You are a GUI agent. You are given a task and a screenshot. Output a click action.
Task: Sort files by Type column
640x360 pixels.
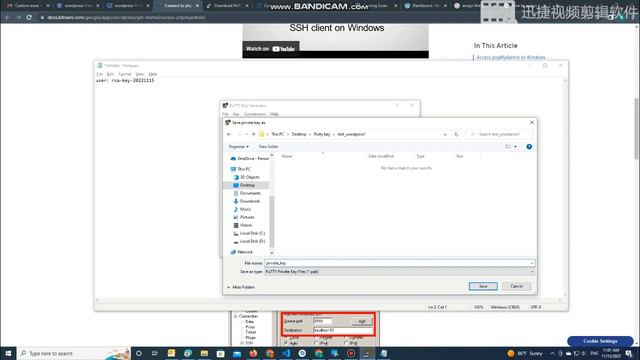point(420,156)
